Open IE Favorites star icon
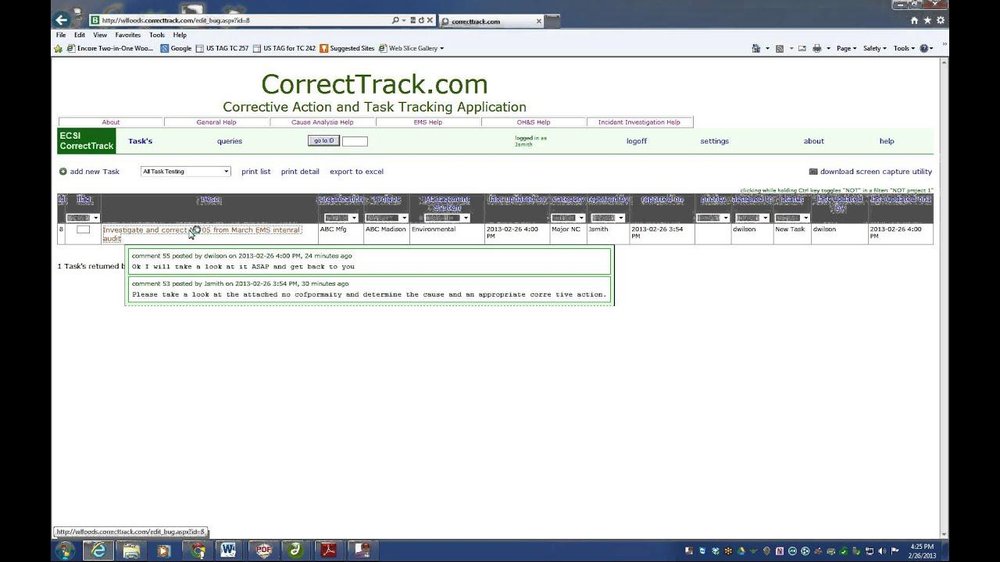 tap(927, 20)
